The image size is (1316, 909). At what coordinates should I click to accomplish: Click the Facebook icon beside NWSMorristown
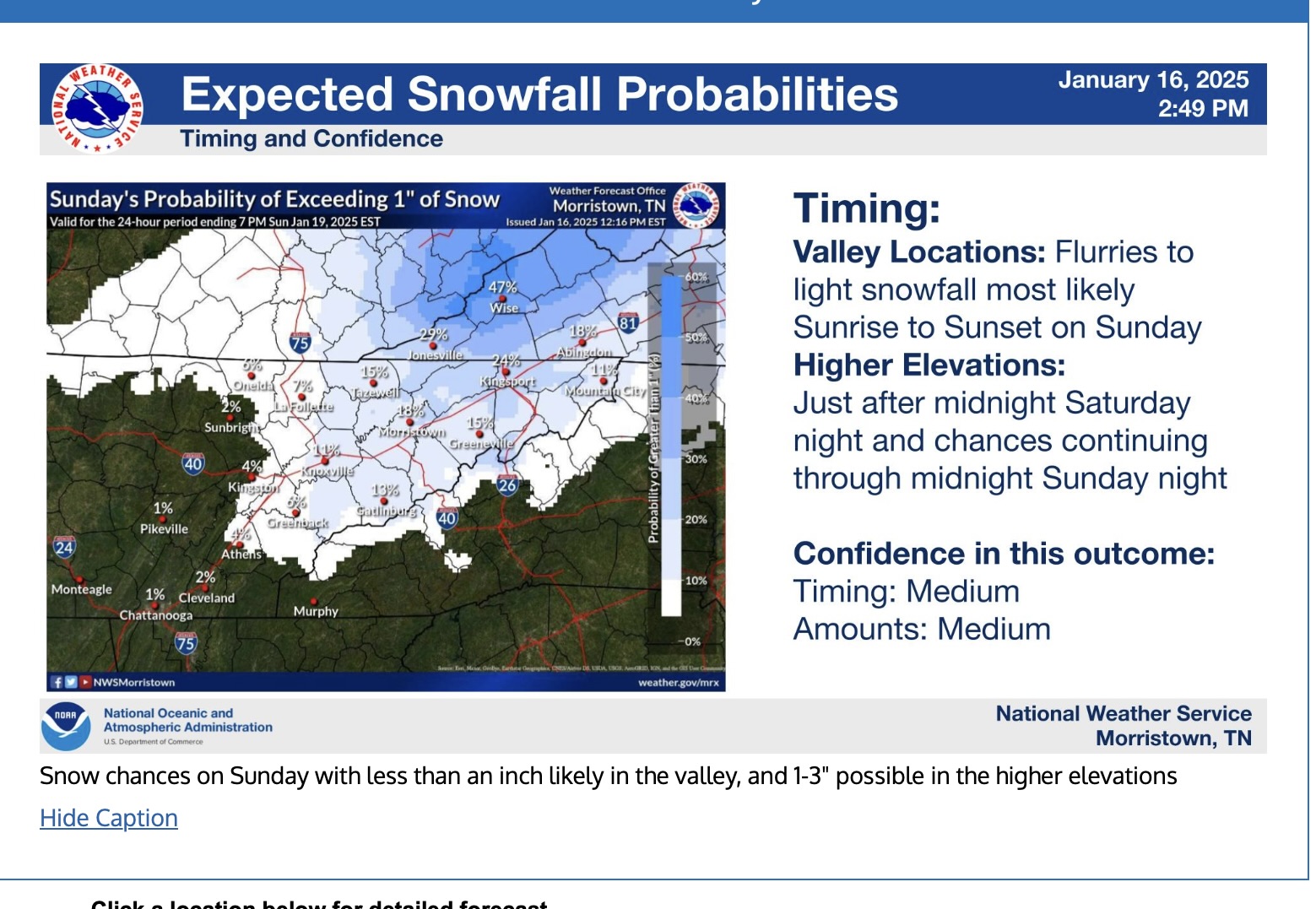click(57, 682)
